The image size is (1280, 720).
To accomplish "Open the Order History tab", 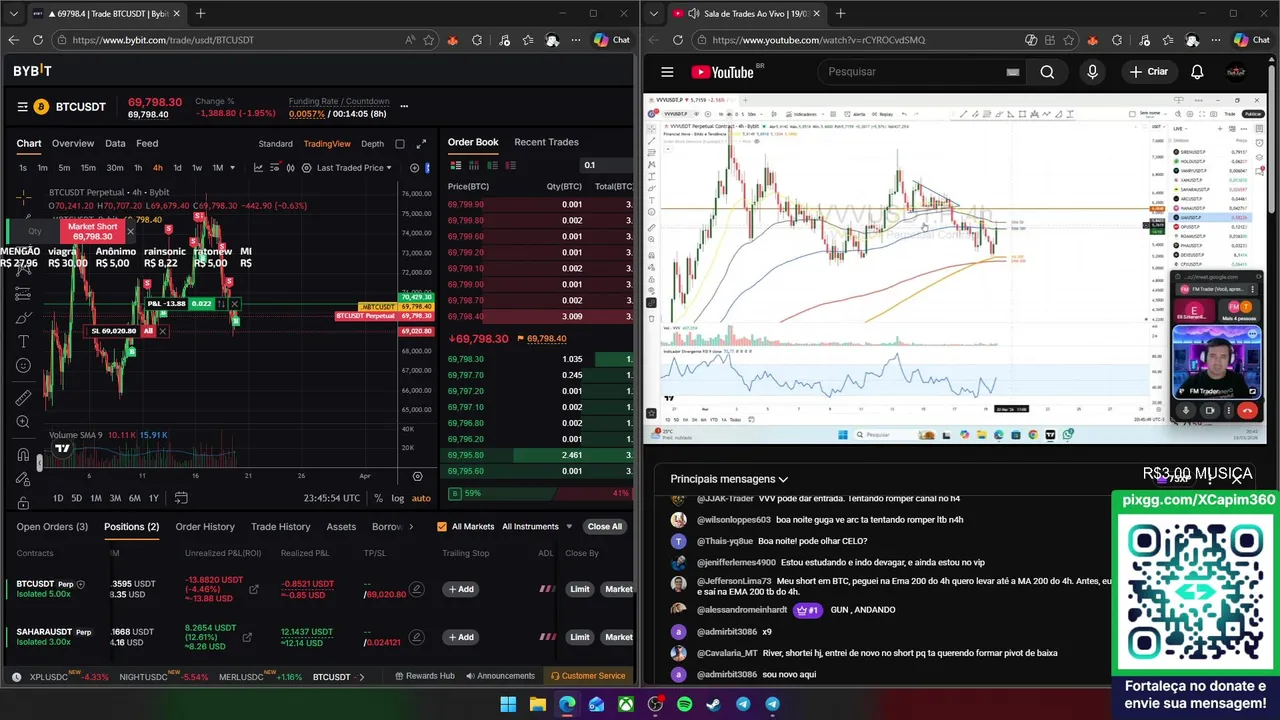I will pos(205,527).
